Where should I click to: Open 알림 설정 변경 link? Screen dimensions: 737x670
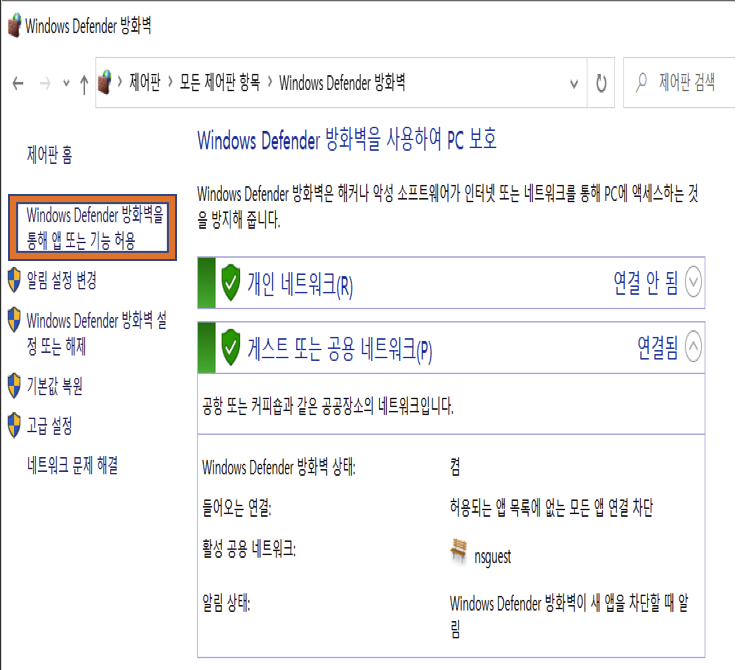click(x=62, y=280)
